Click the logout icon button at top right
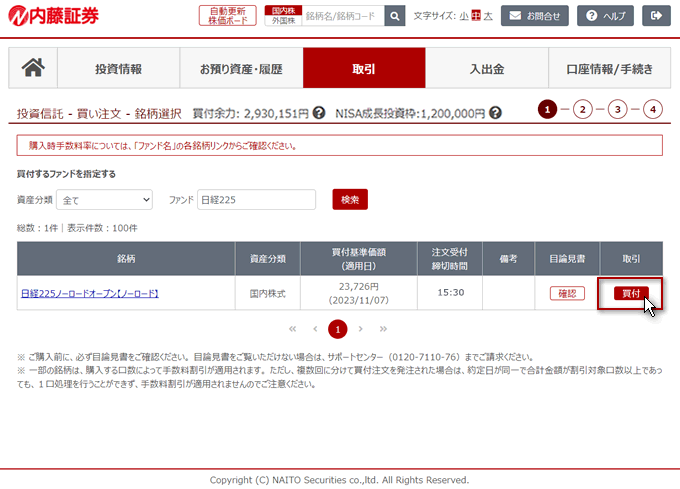 click(x=656, y=16)
